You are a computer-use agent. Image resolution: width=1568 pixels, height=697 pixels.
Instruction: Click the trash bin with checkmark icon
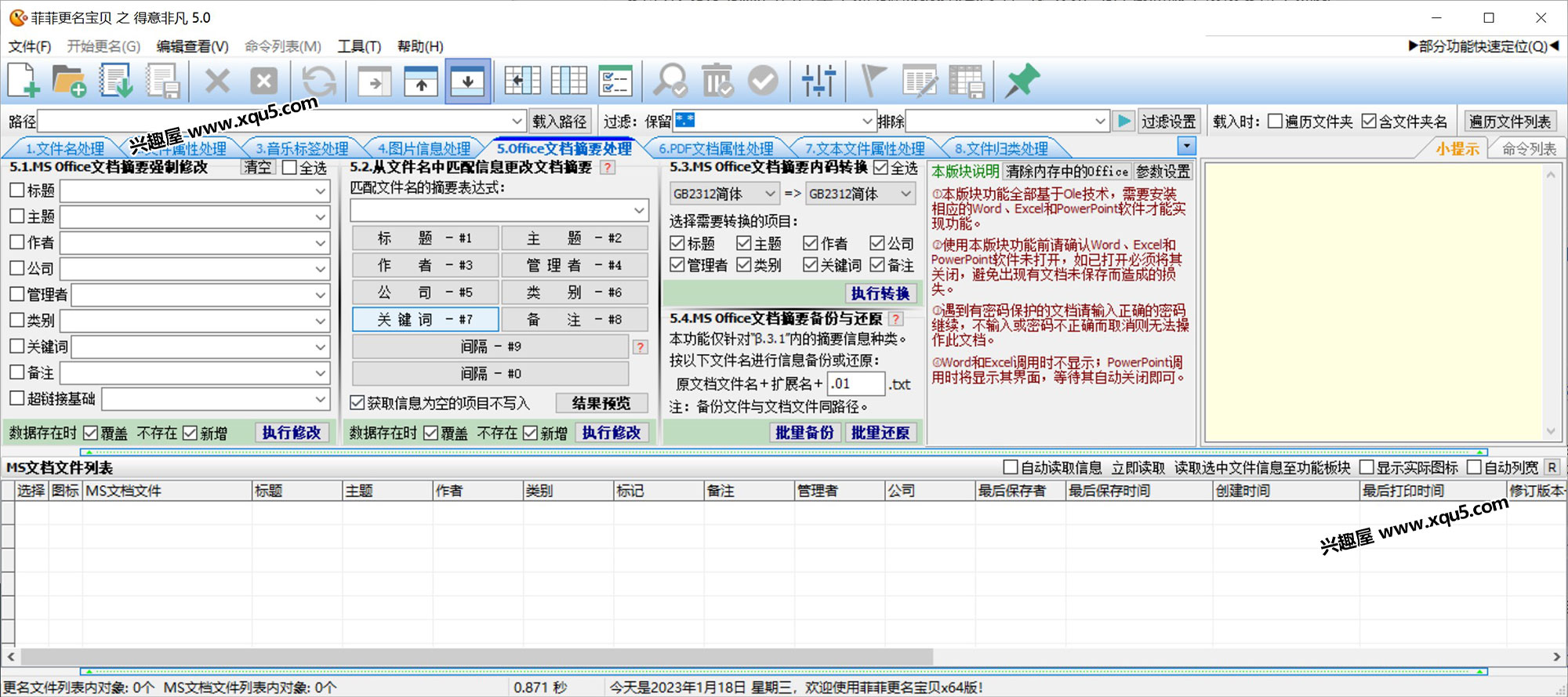[717, 81]
